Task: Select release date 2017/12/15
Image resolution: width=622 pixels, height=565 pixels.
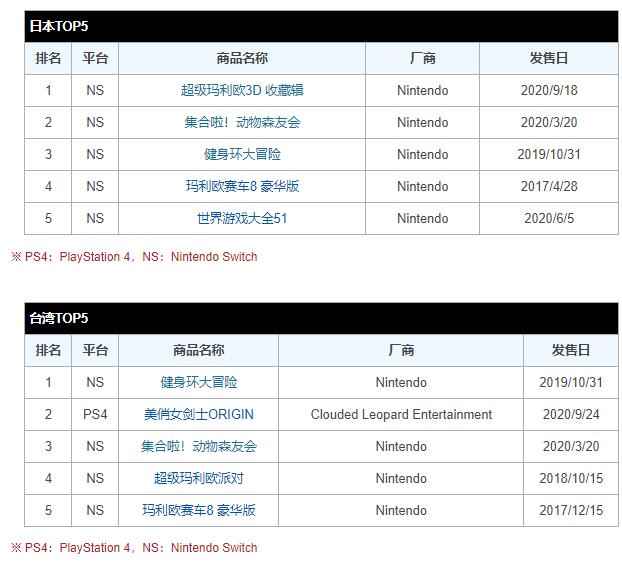Action: pos(571,510)
